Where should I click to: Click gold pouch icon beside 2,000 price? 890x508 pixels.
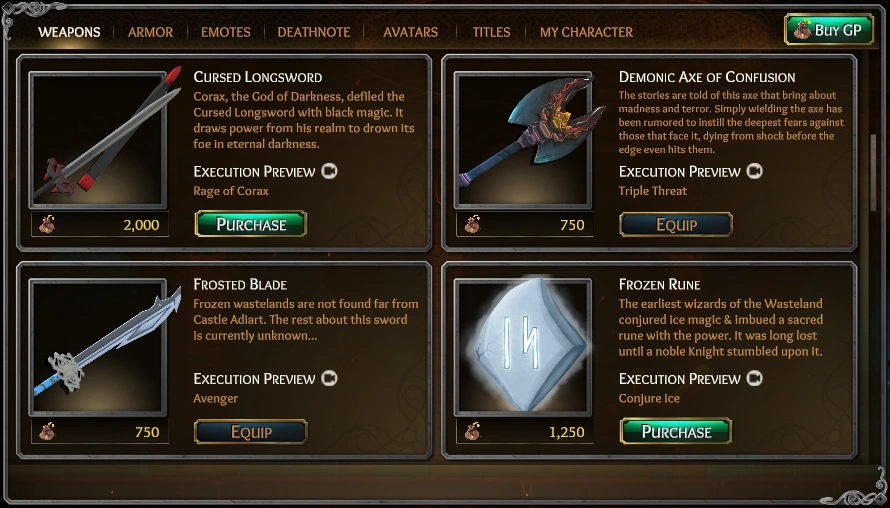pos(47,225)
